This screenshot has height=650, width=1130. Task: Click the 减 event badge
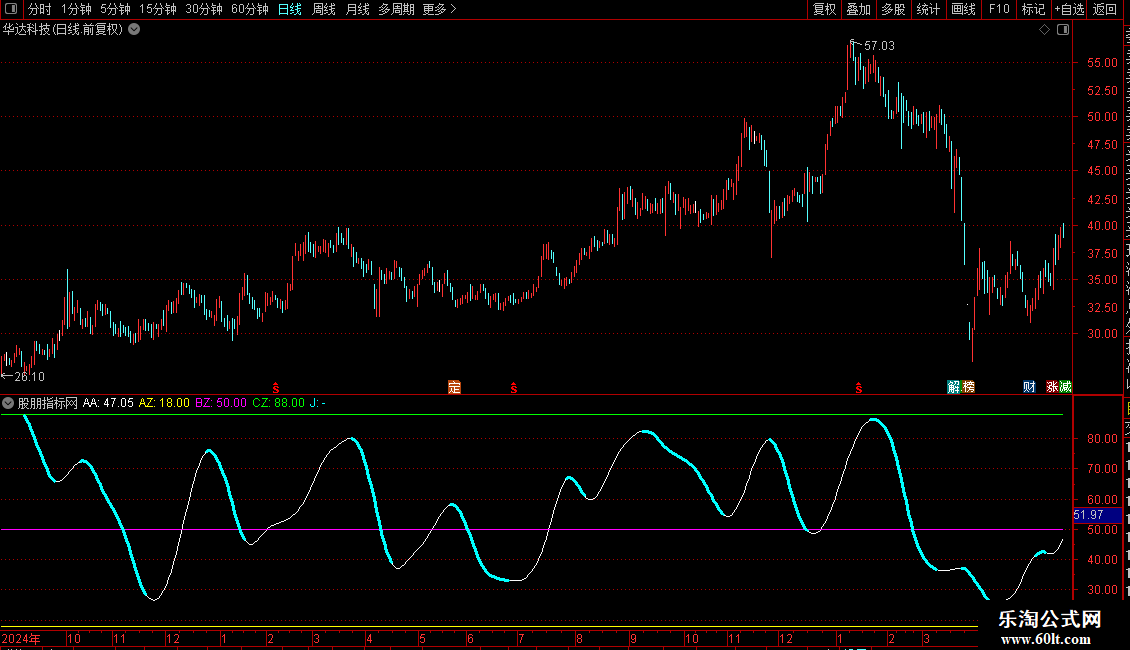click(1065, 387)
